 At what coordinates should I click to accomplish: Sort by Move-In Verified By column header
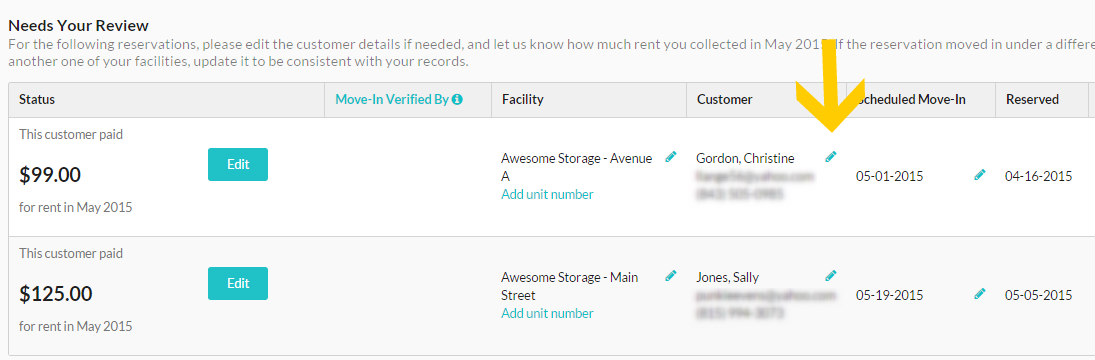[392, 99]
